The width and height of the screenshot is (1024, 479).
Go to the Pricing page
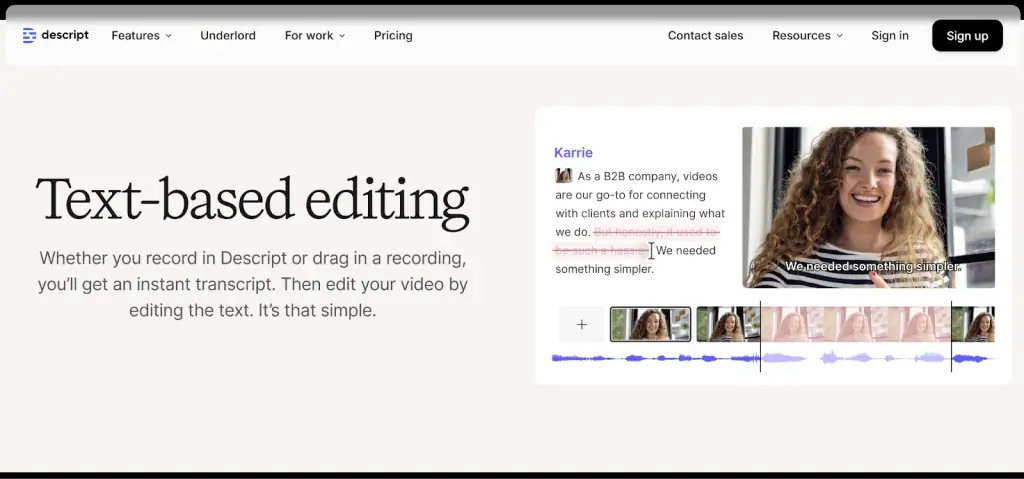click(x=393, y=36)
